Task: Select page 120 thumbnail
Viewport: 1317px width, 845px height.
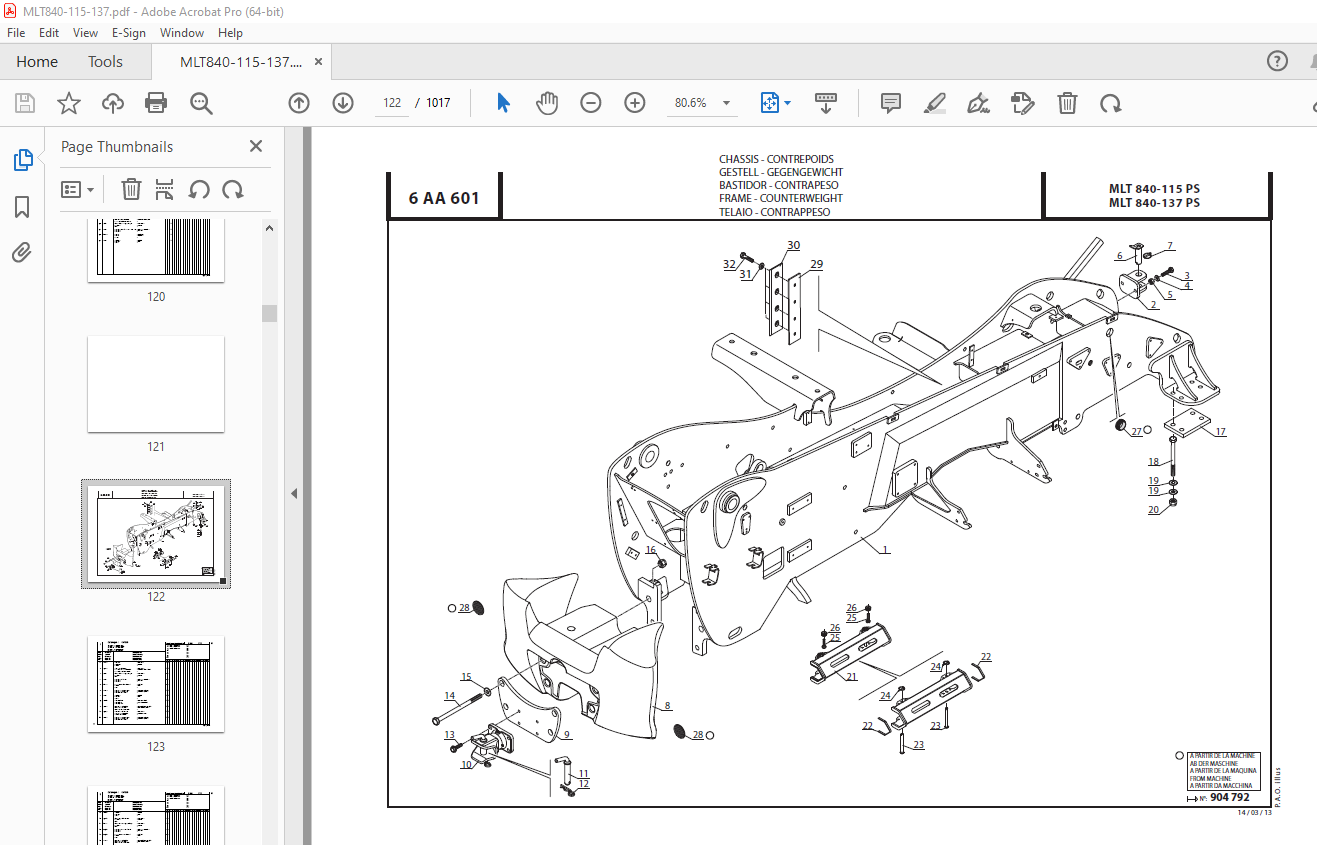Action: click(156, 251)
